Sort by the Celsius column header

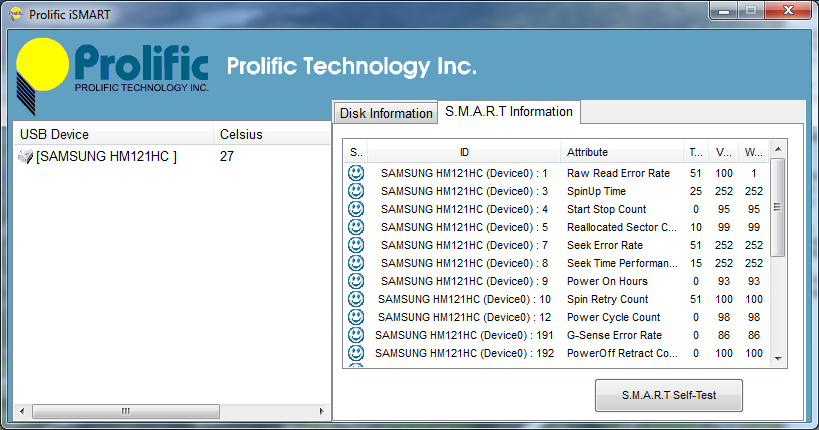[x=270, y=135]
